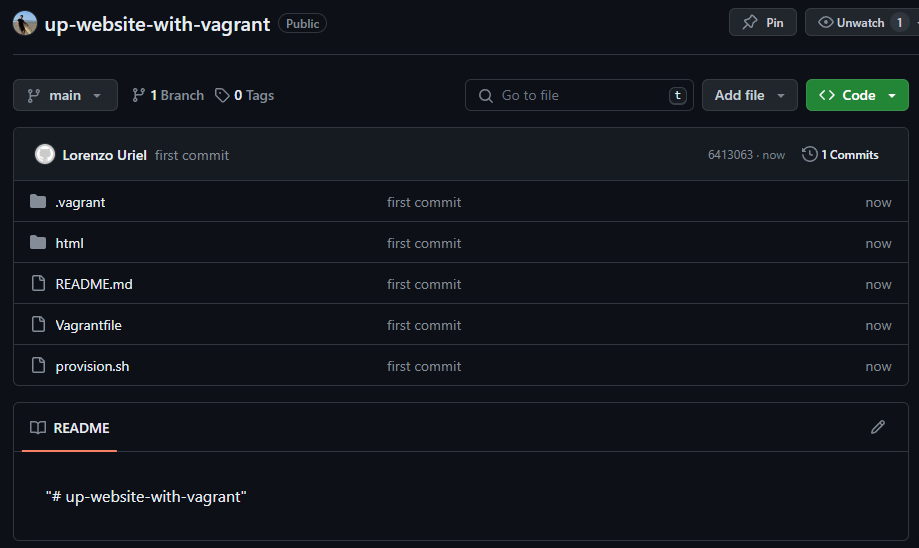Expand the Add file dropdown
The image size is (919, 548).
749,95
